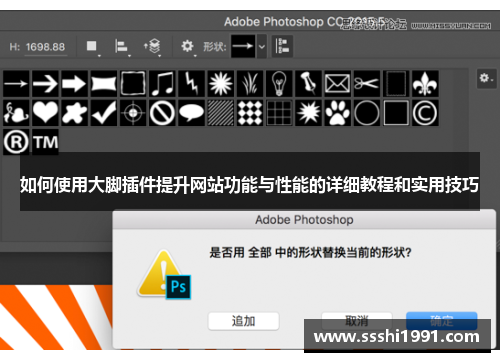Image resolution: width=500 pixels, height=362 pixels.
Task: Select the paw print shape
Action: (x=338, y=113)
